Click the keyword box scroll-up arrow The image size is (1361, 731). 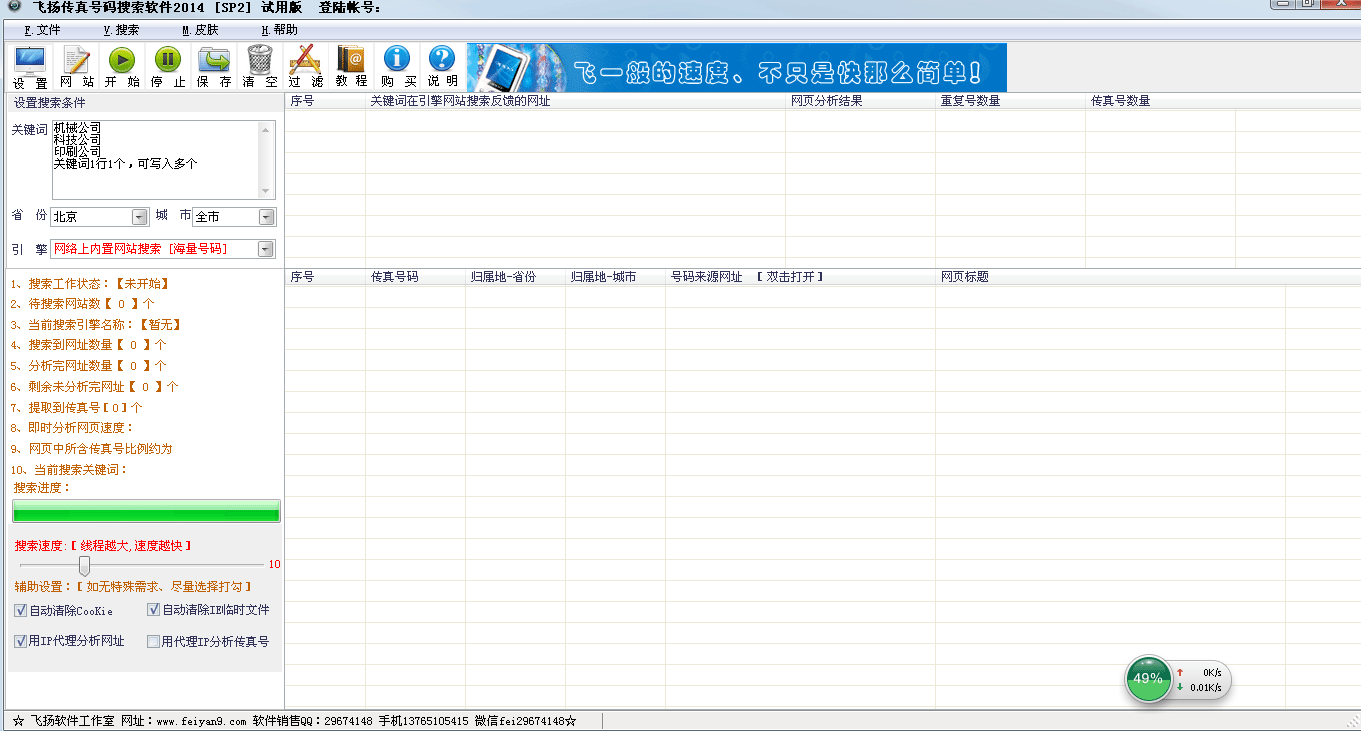coord(266,129)
